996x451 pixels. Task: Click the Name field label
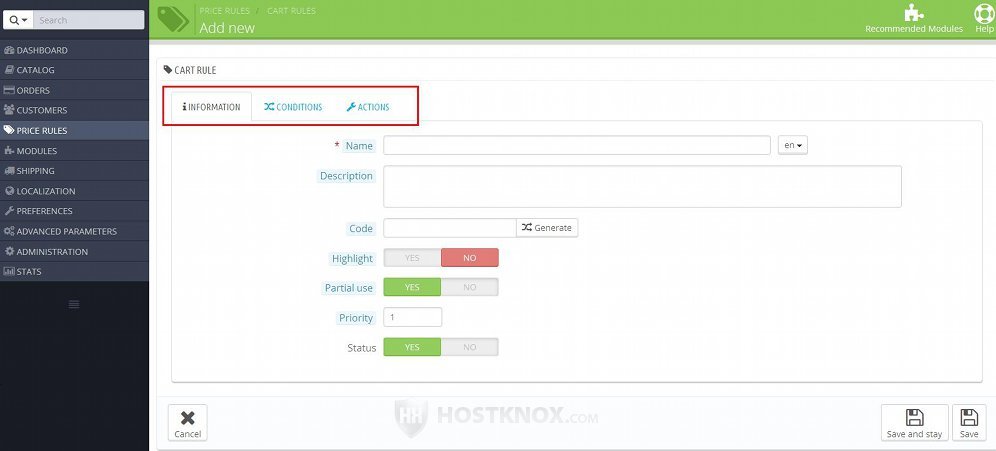pos(359,145)
